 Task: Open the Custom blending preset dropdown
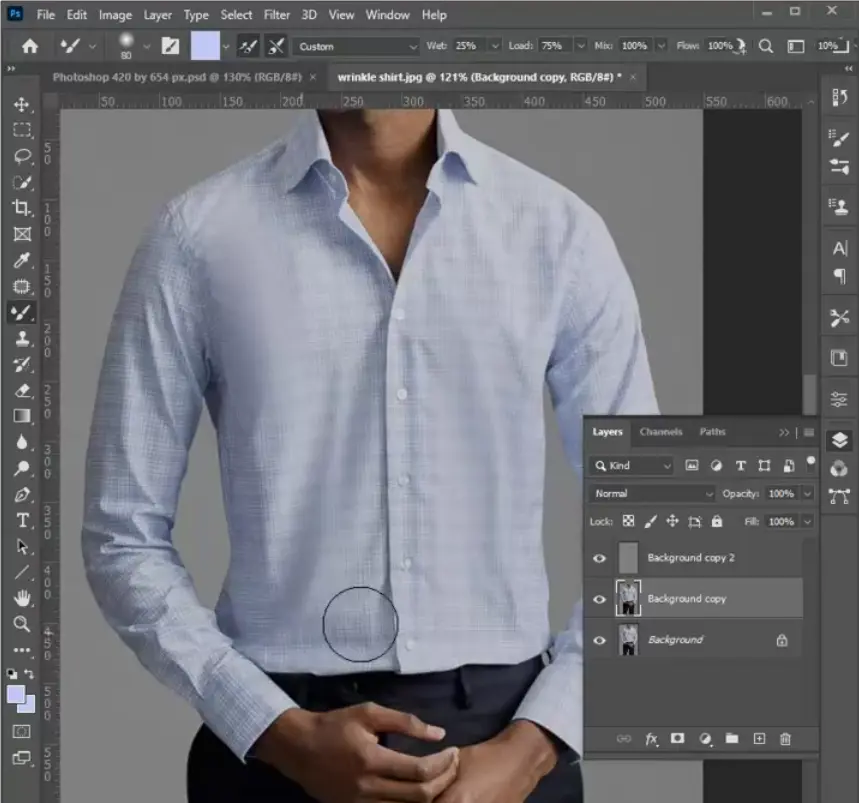click(x=357, y=47)
